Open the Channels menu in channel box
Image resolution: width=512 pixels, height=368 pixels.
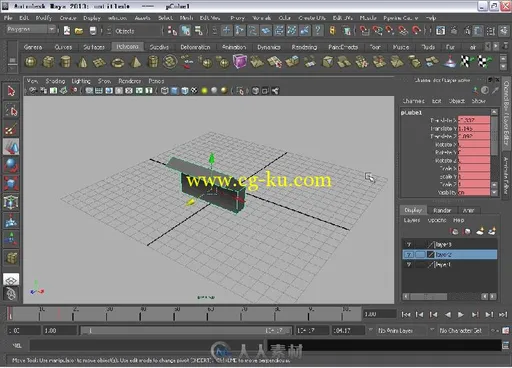pos(414,101)
